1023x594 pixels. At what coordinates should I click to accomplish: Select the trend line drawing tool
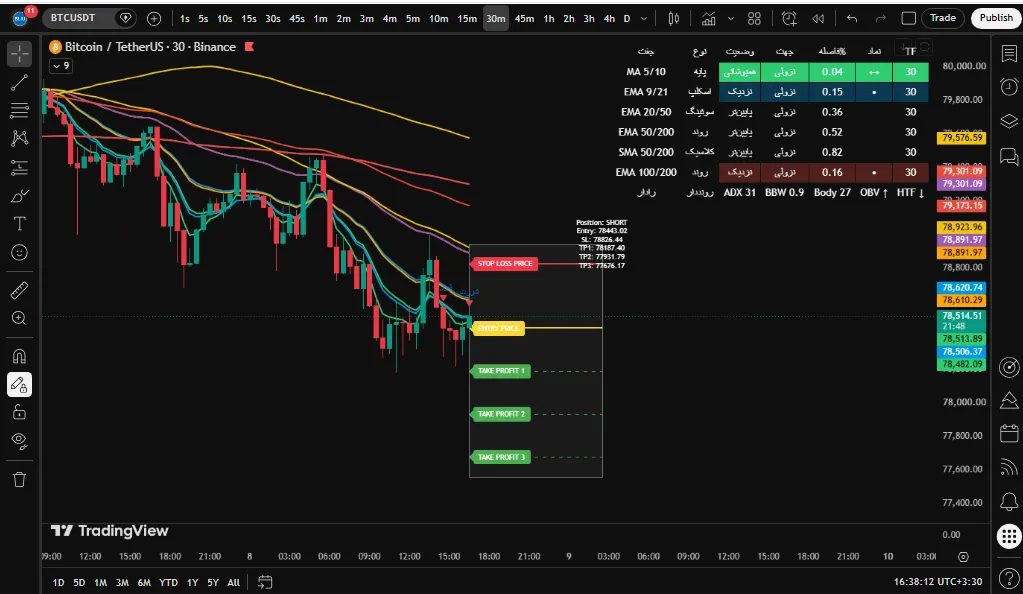[x=20, y=82]
